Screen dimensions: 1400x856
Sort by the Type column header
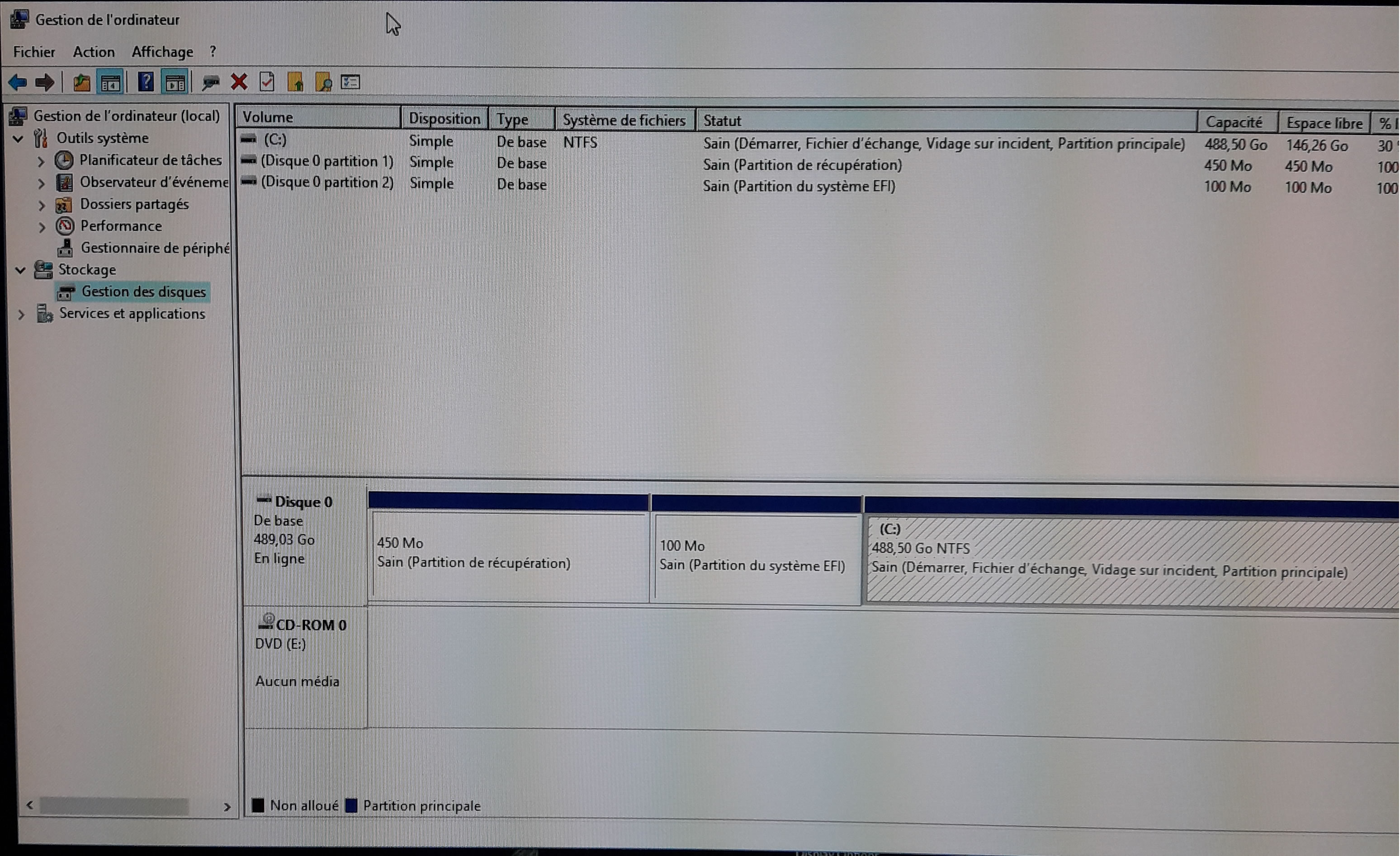coord(521,119)
